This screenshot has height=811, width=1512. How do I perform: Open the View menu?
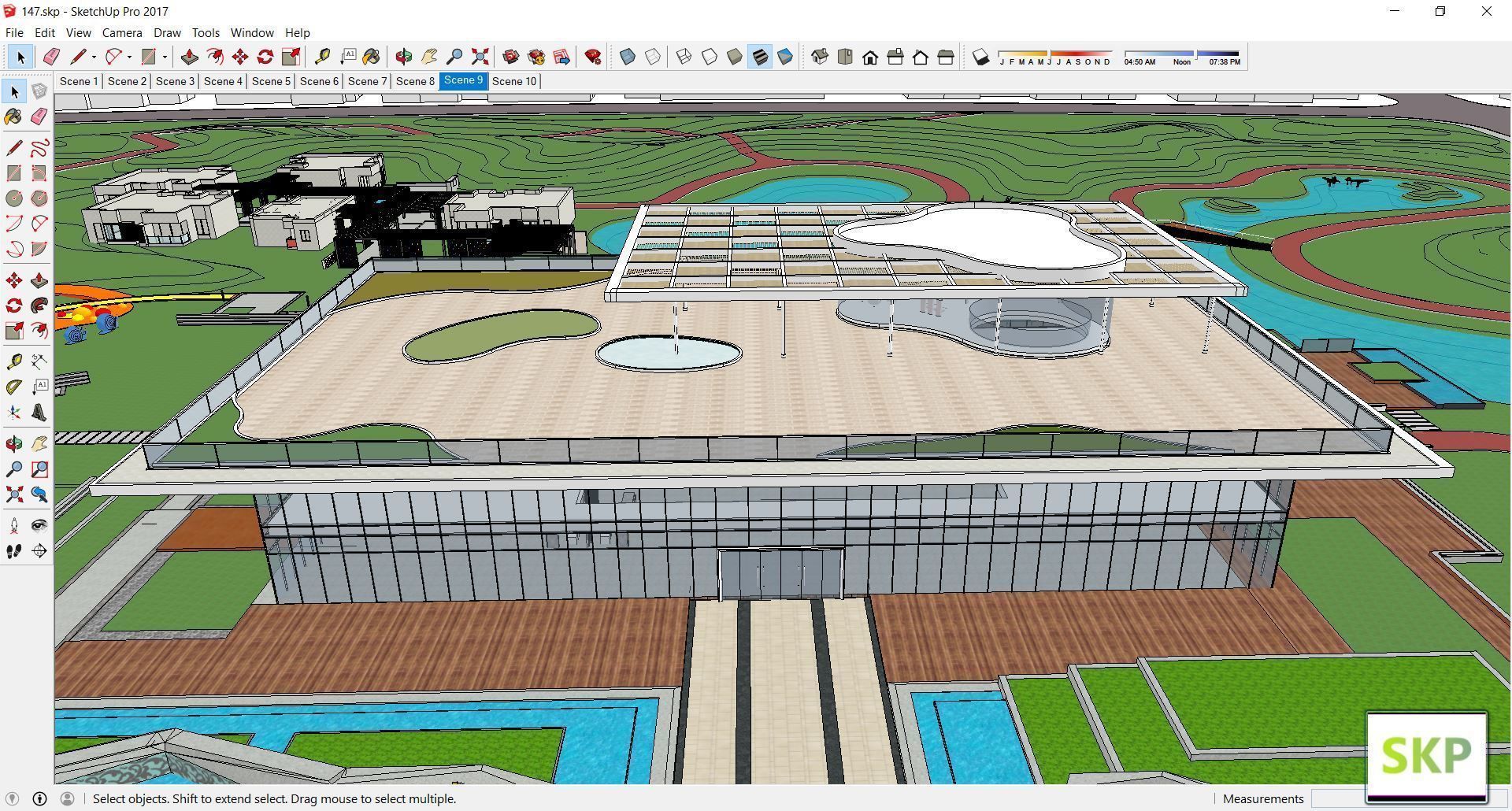tap(78, 32)
